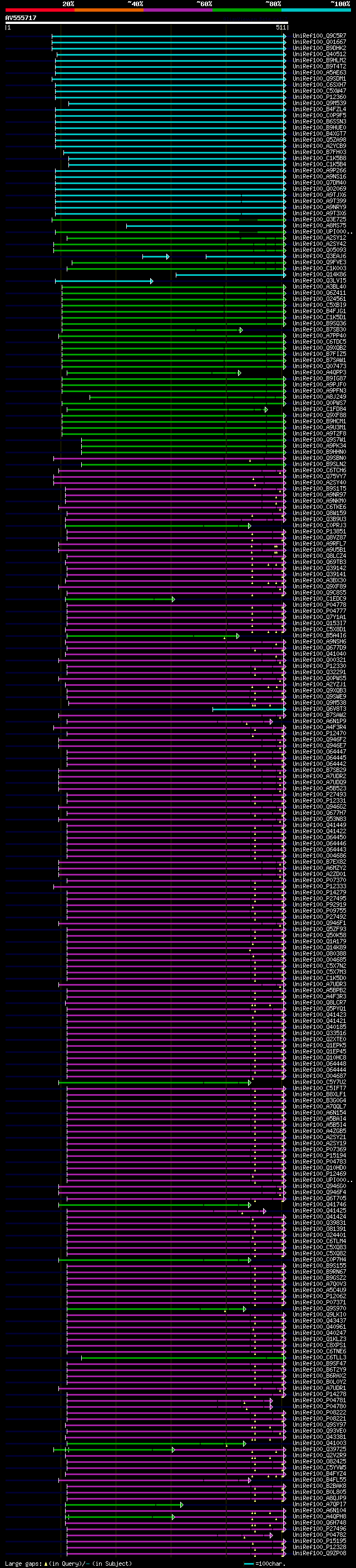Open hit UniRef100_B9DHK2
The height and width of the screenshot is (1568, 356).
319,48
